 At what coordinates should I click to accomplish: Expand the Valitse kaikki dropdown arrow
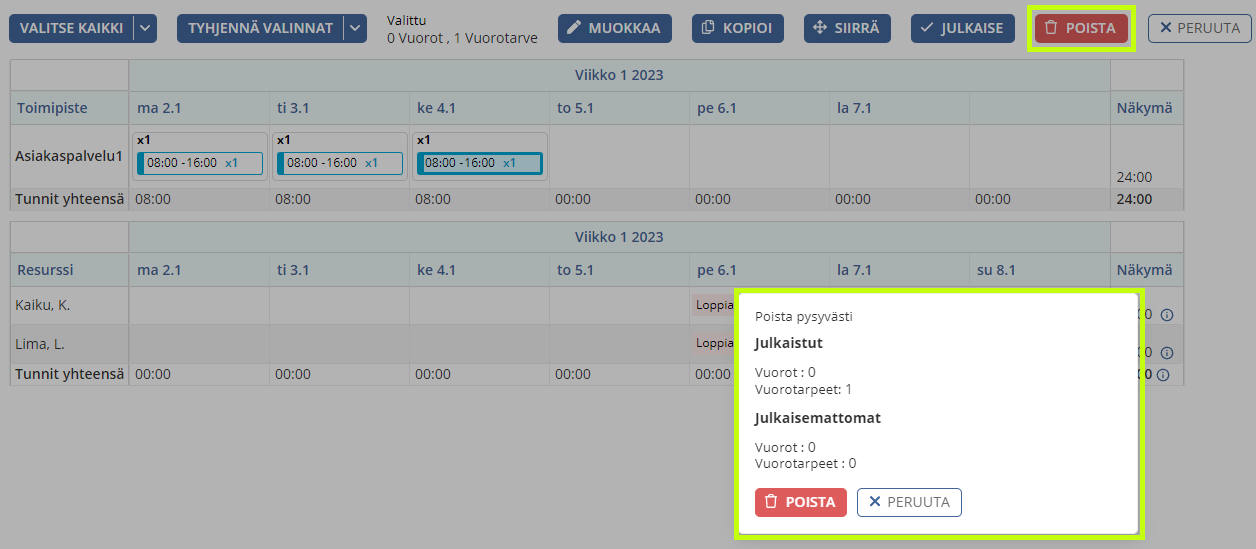click(146, 28)
